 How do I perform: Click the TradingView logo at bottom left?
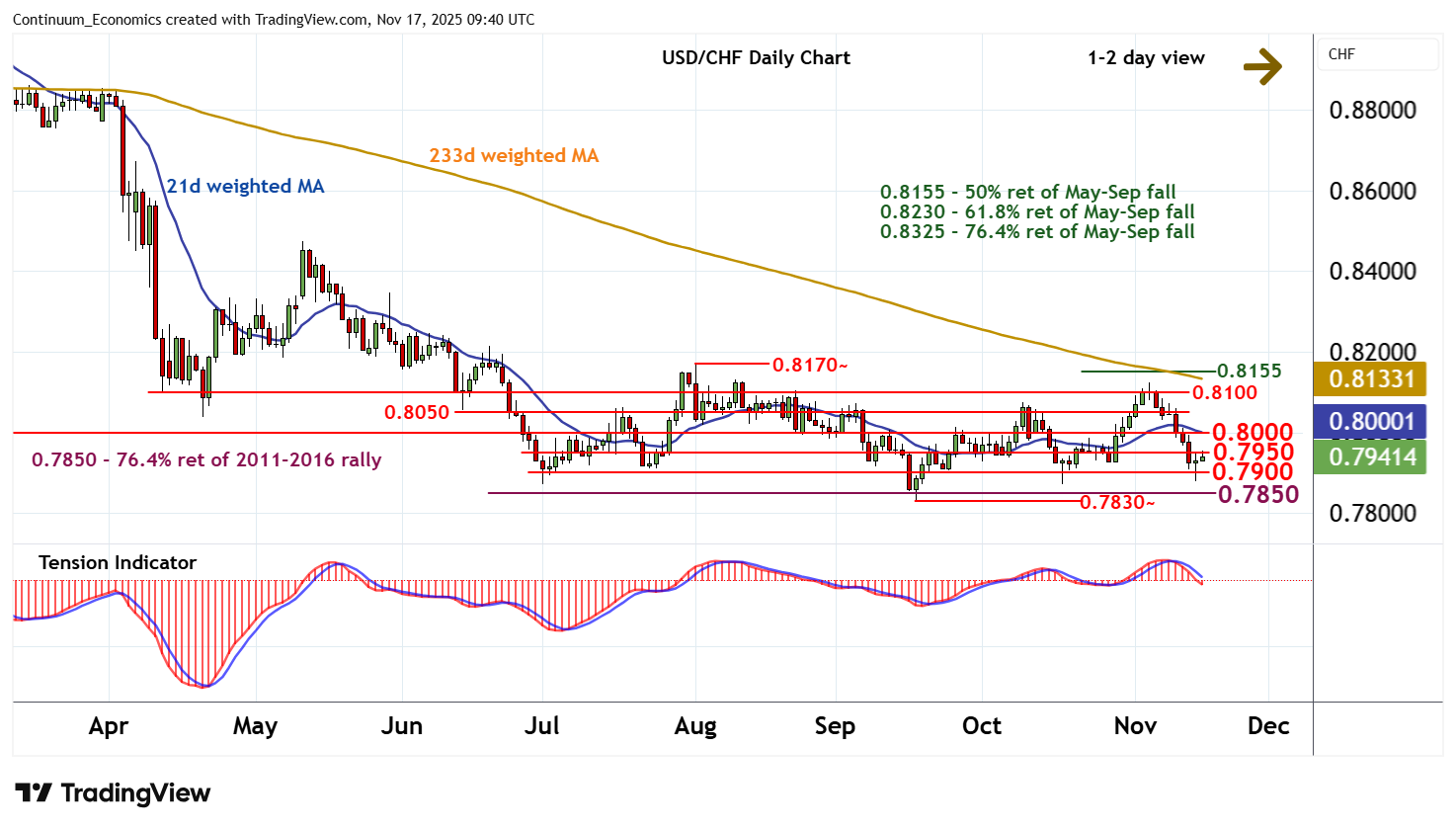click(113, 793)
